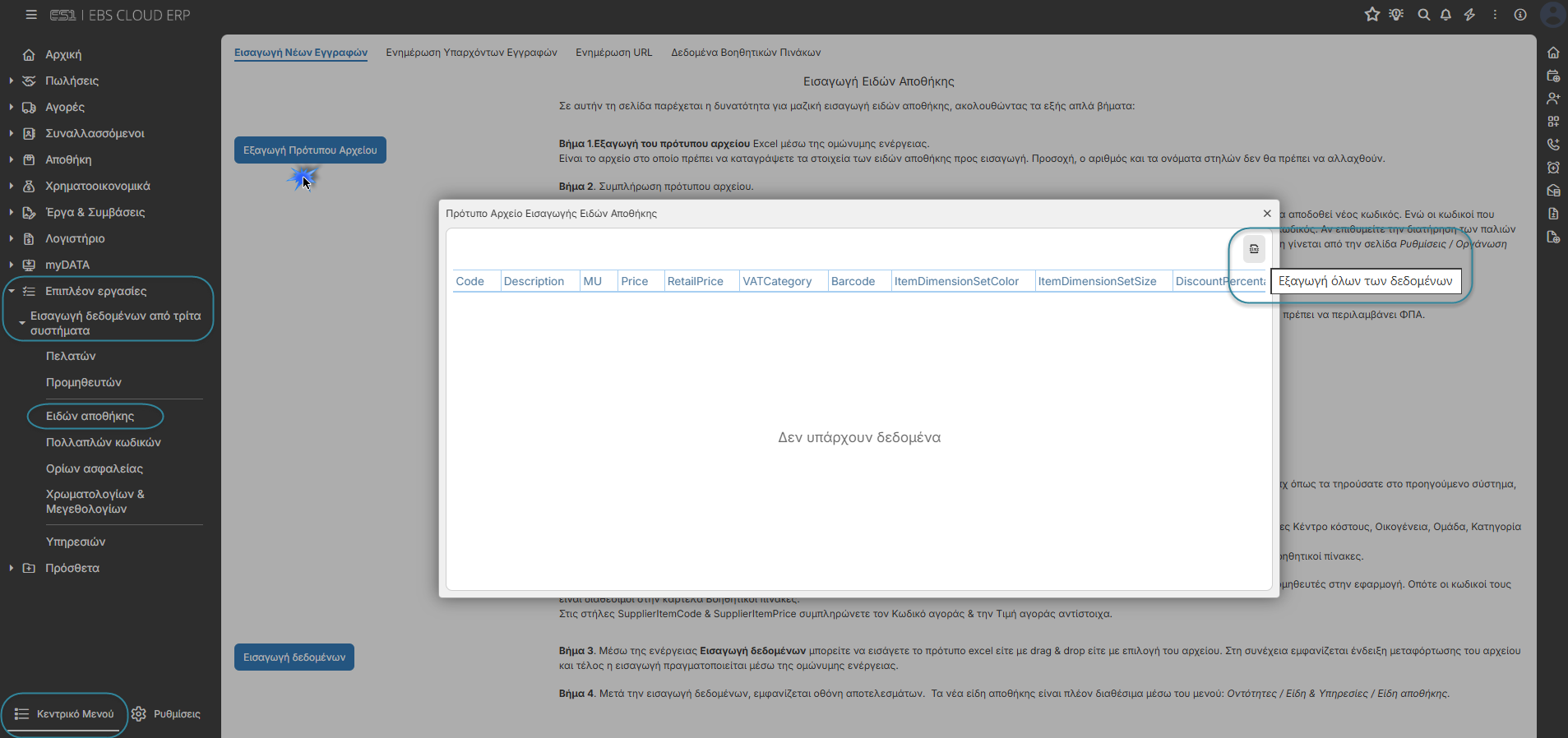Click the search magnifier icon

click(1423, 15)
